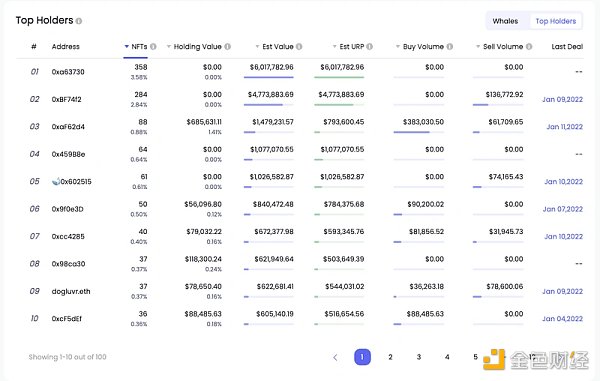Screen dimensions: 600x381
Task: Go to page 2 of results
Action: pyautogui.click(x=390, y=357)
